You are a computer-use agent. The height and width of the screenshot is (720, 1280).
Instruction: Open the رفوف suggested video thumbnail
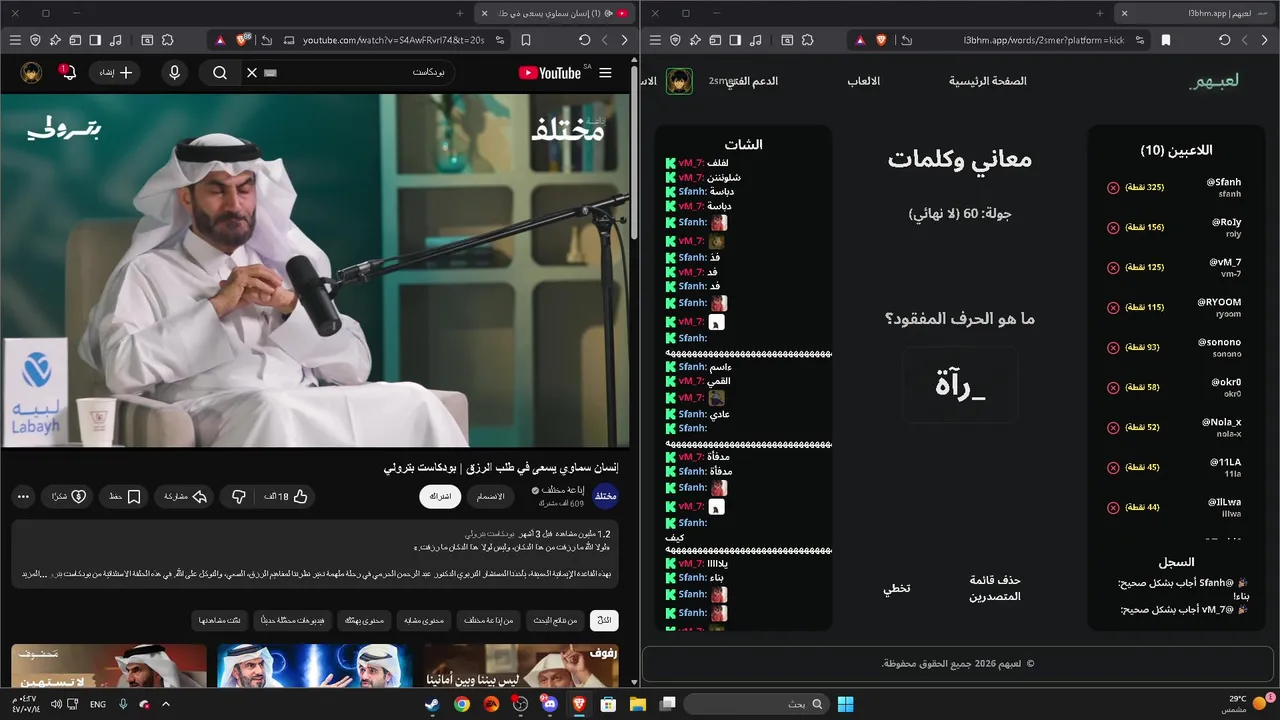pyautogui.click(x=520, y=666)
